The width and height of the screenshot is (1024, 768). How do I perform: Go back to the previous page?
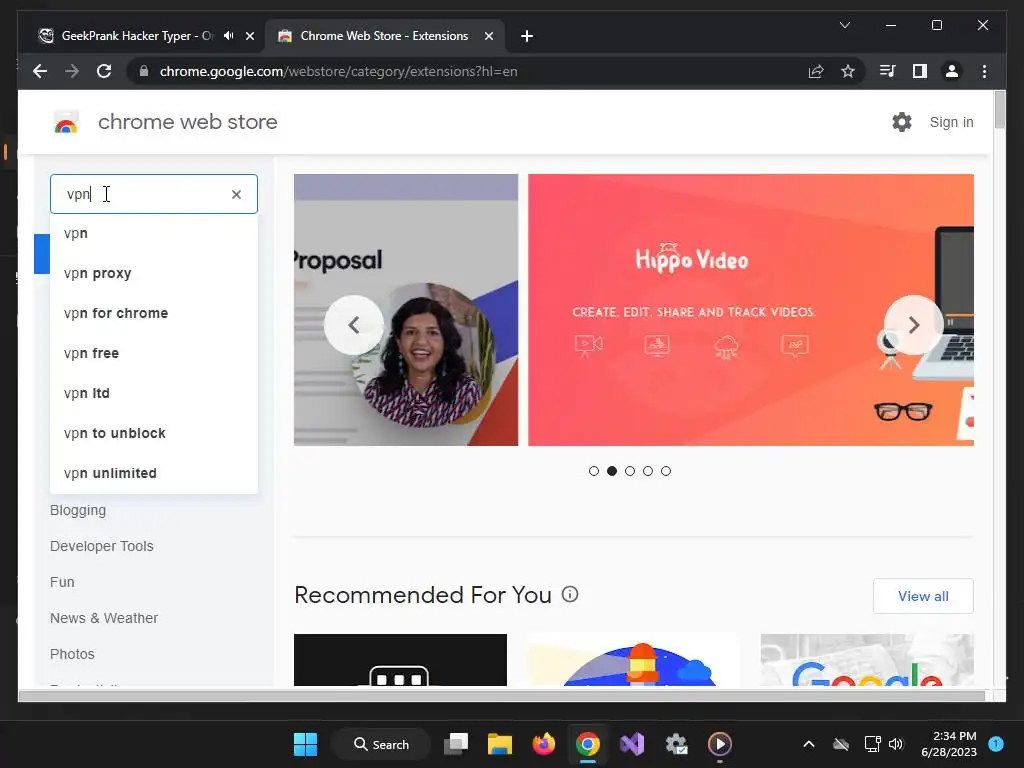[x=40, y=71]
